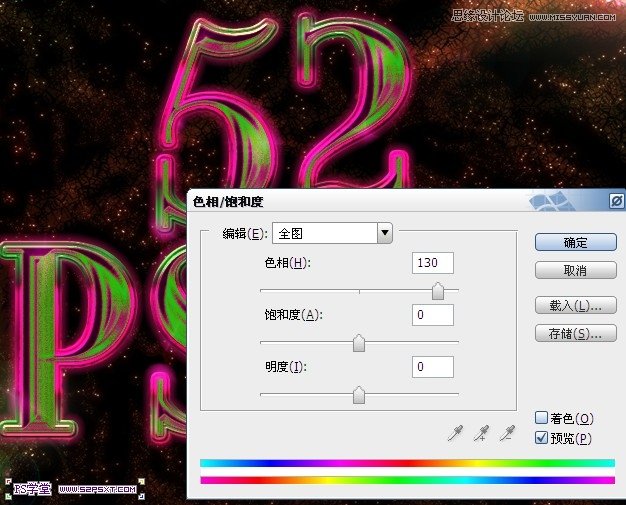This screenshot has height=505, width=626.
Task: Click the lower shifted color spectrum bar
Action: coord(407,480)
